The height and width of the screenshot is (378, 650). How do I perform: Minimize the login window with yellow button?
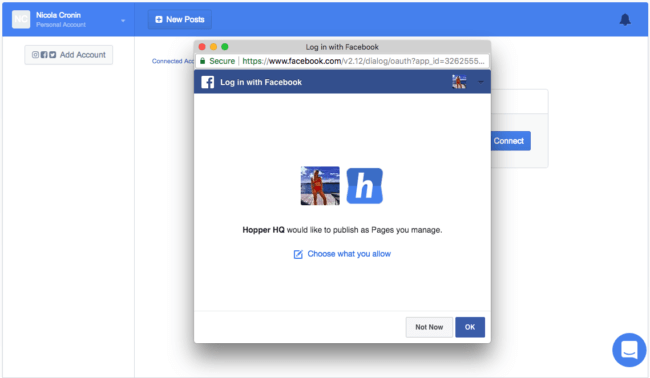pos(213,47)
